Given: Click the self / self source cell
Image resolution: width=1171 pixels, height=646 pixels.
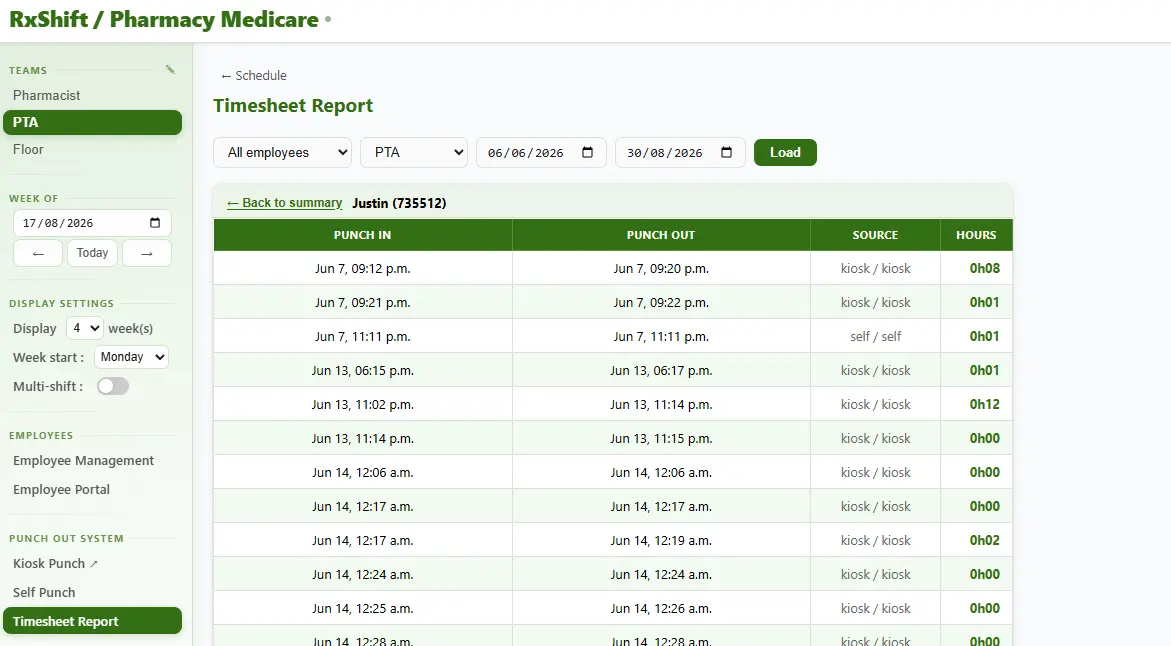Looking at the screenshot, I should 875,337.
